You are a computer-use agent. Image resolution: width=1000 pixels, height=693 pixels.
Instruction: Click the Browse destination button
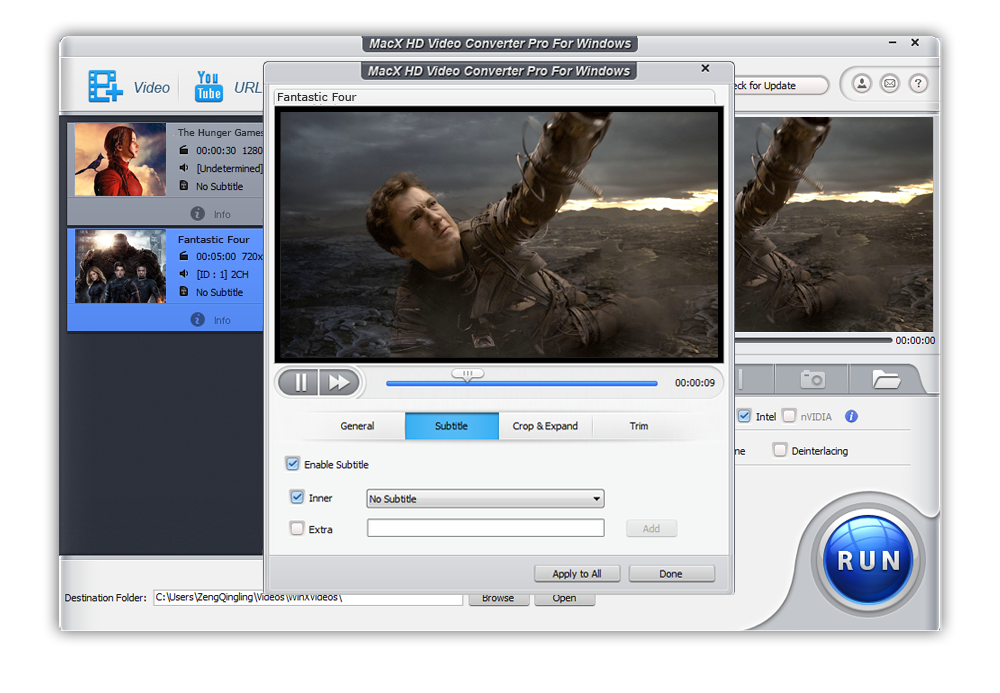498,599
